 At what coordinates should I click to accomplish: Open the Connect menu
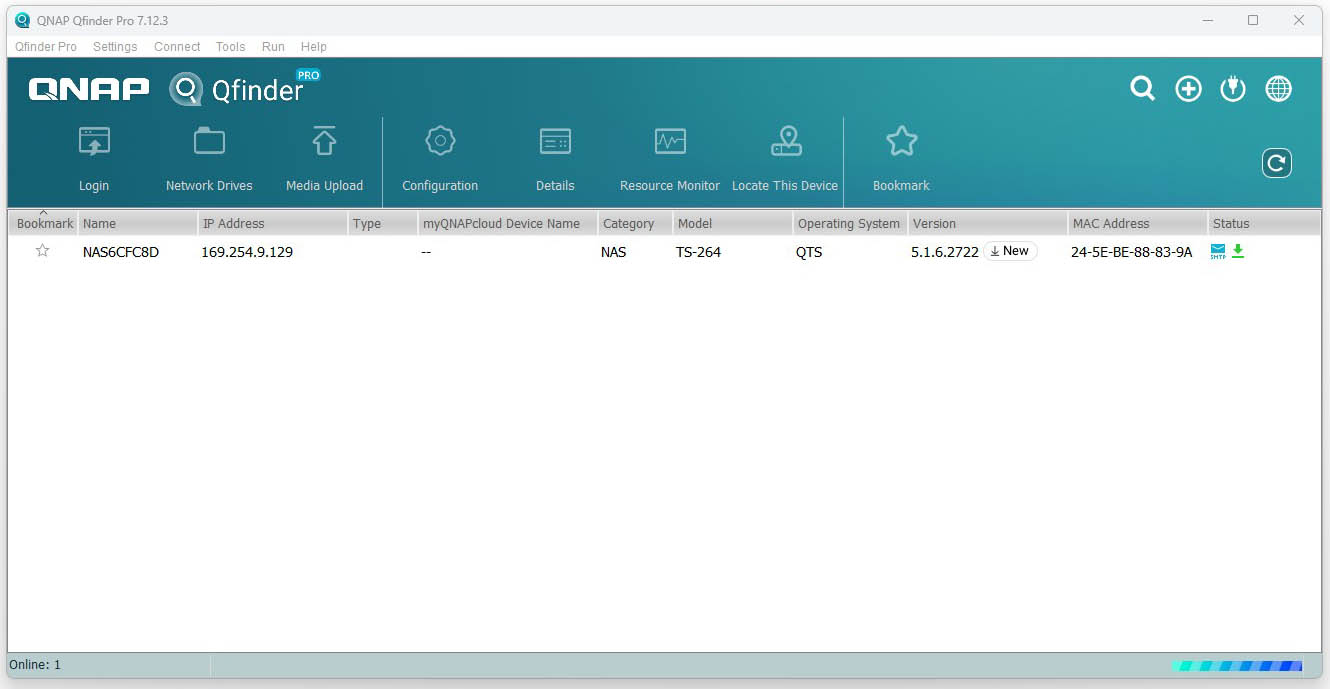click(177, 47)
